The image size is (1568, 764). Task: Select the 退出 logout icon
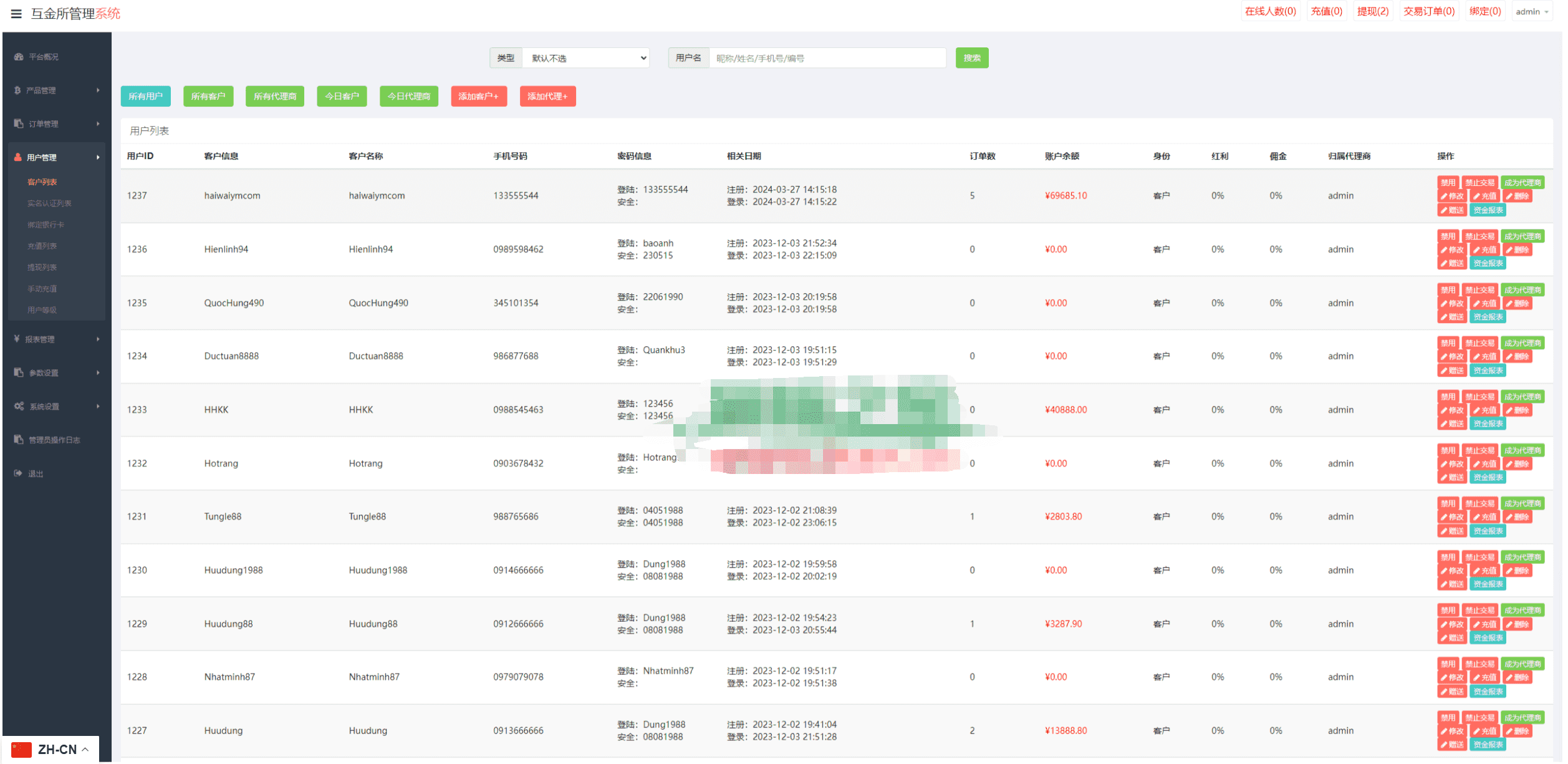tap(18, 473)
